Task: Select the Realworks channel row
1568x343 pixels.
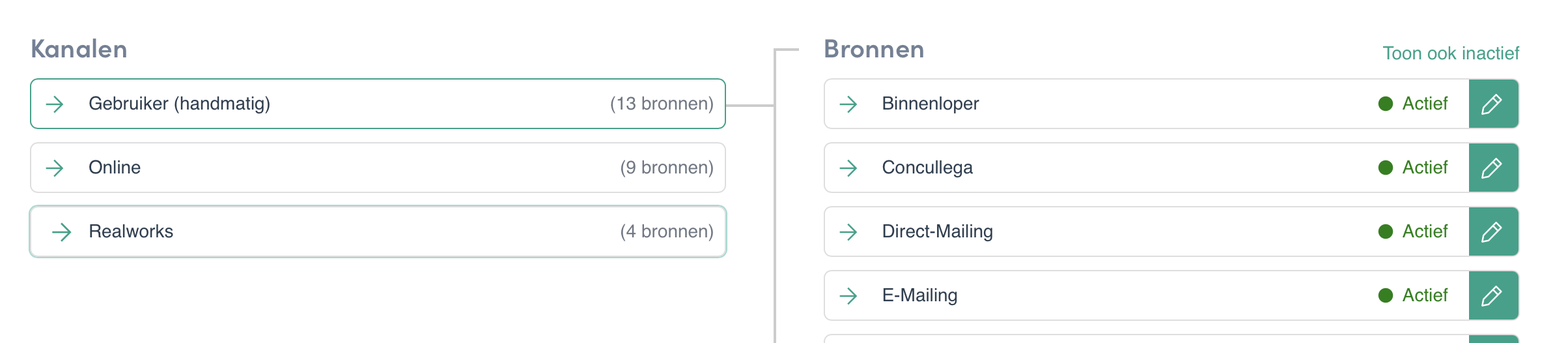Action: pos(378,231)
